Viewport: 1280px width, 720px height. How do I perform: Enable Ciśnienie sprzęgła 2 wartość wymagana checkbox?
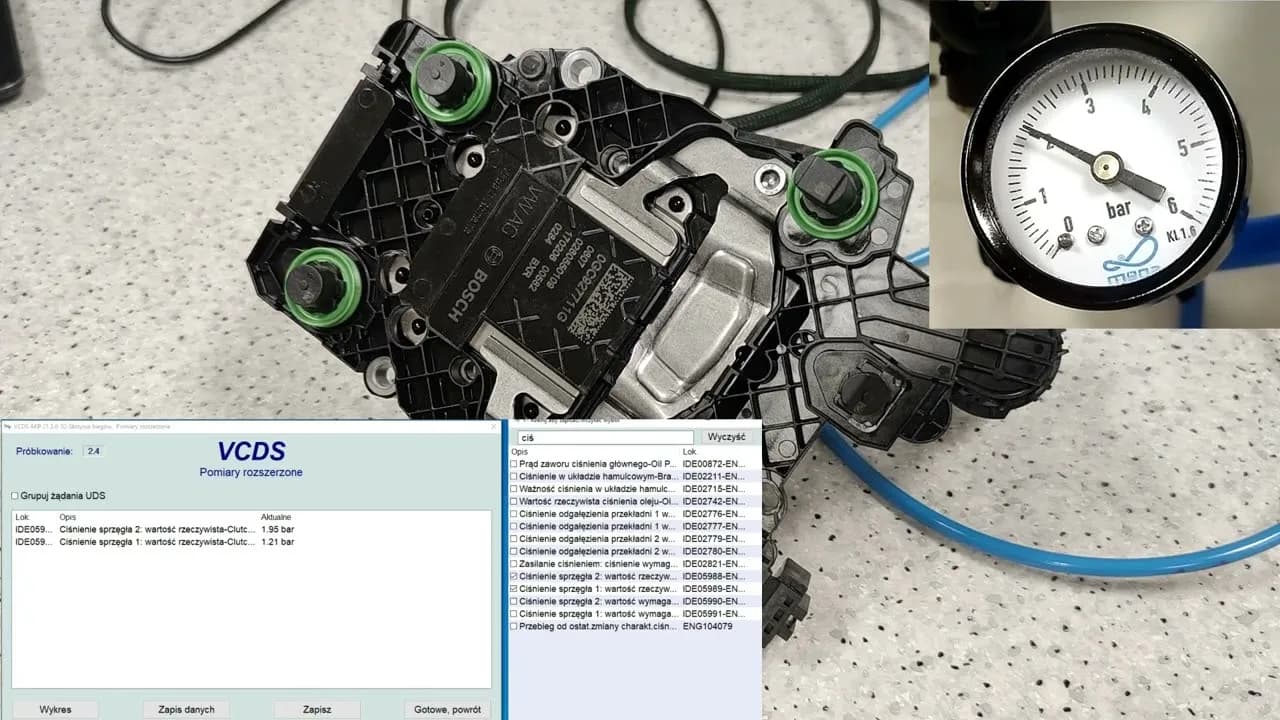click(x=514, y=602)
